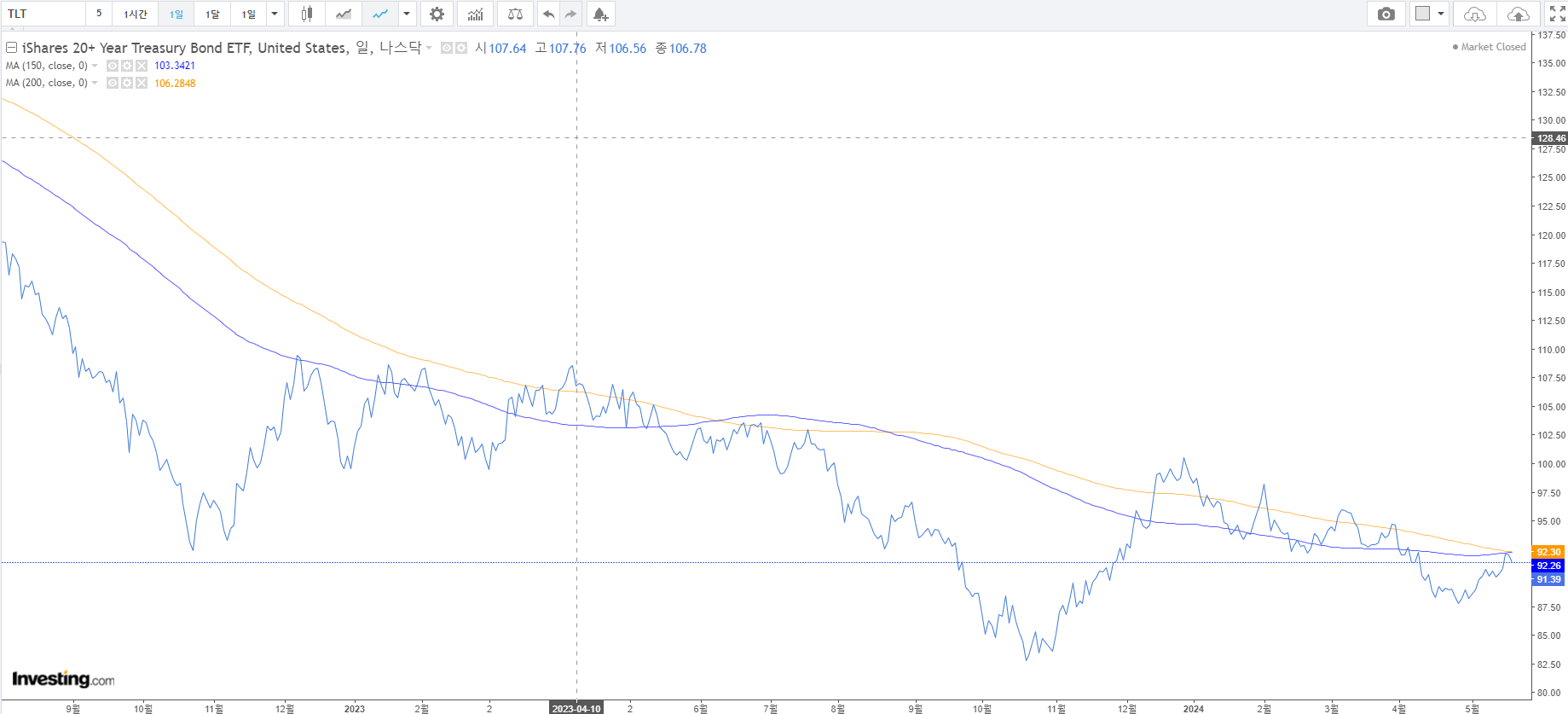Remove the MA 200 indicator
Image resolution: width=1568 pixels, height=714 pixels.
(142, 83)
